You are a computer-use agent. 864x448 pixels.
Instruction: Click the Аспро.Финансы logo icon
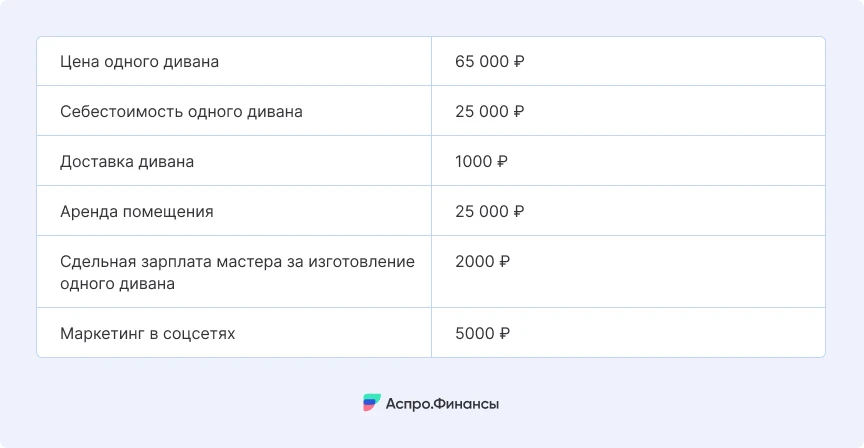click(x=372, y=403)
